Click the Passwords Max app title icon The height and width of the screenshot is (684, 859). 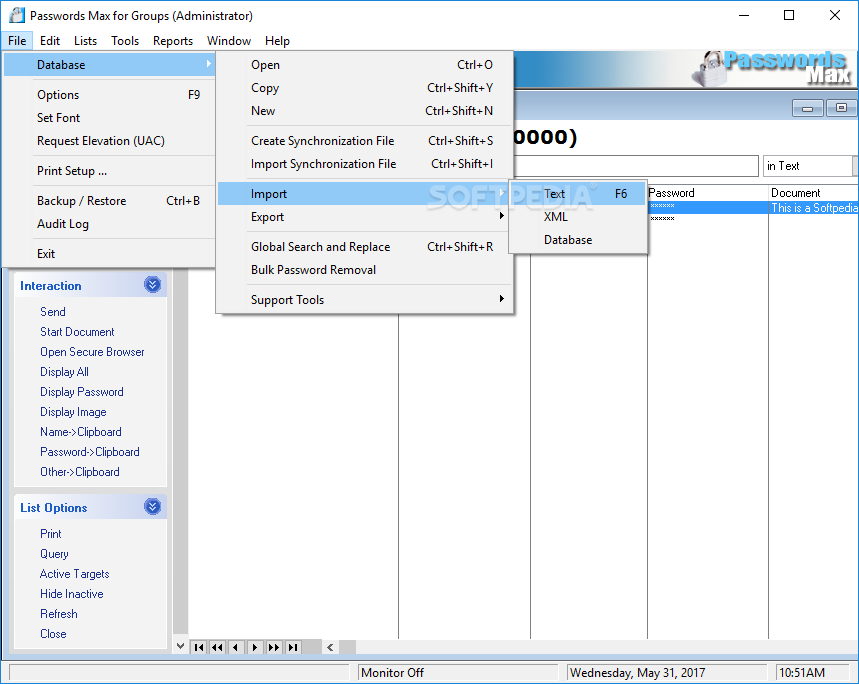17,15
